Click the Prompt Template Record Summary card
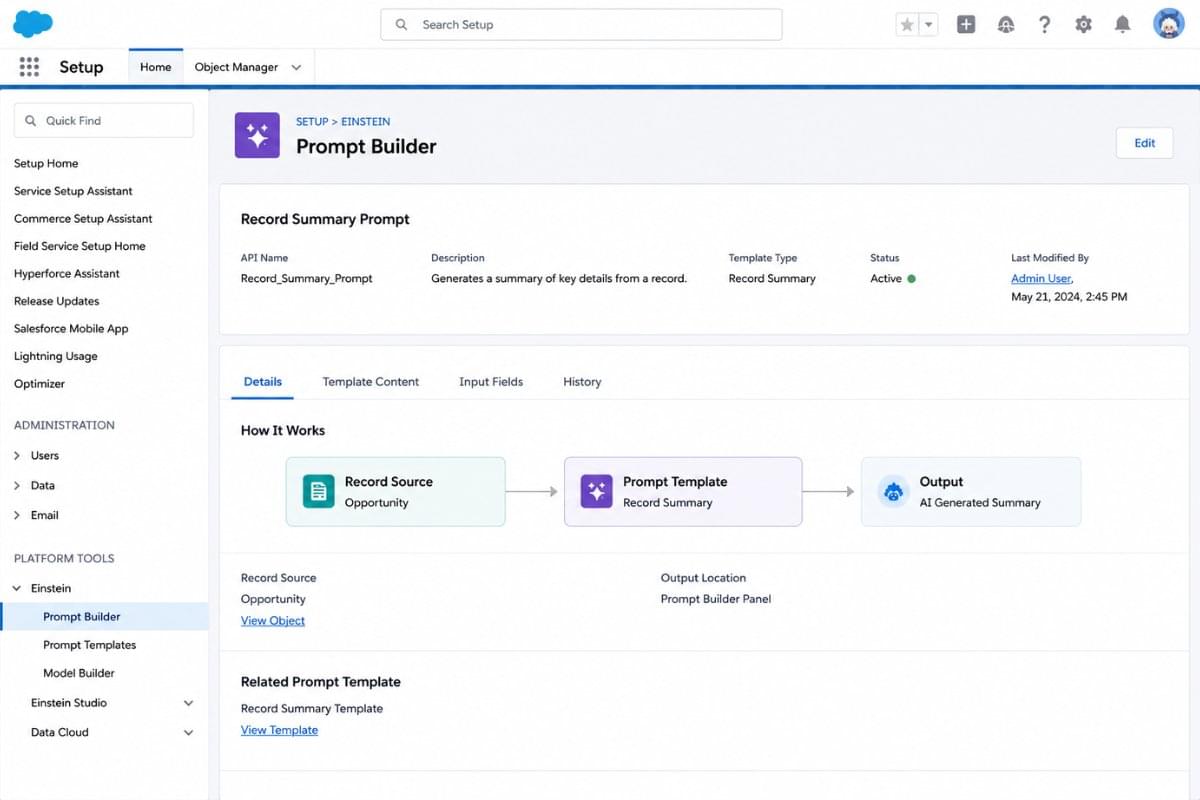Image resolution: width=1200 pixels, height=800 pixels. pos(683,491)
